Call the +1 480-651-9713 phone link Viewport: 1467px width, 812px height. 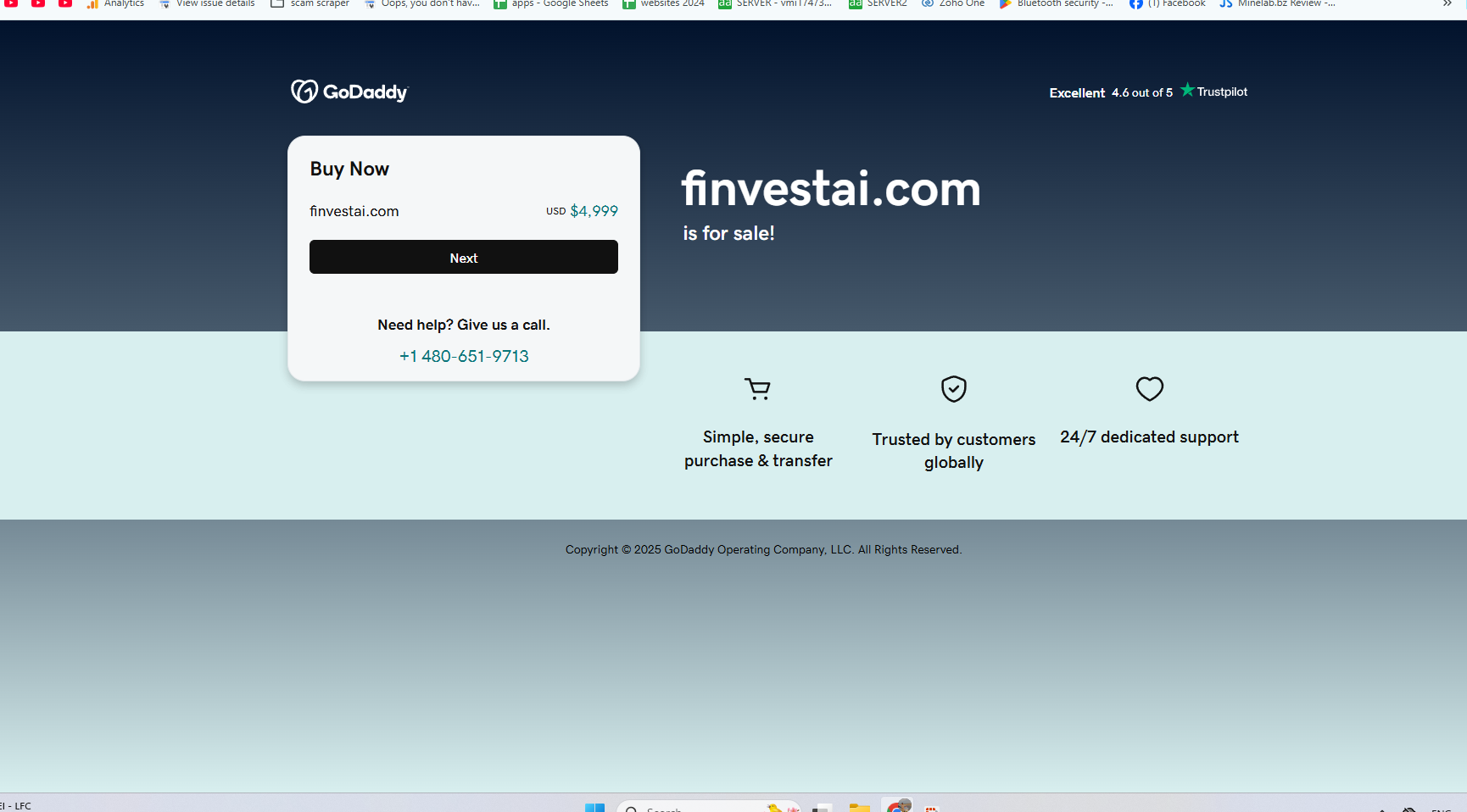[x=464, y=356]
